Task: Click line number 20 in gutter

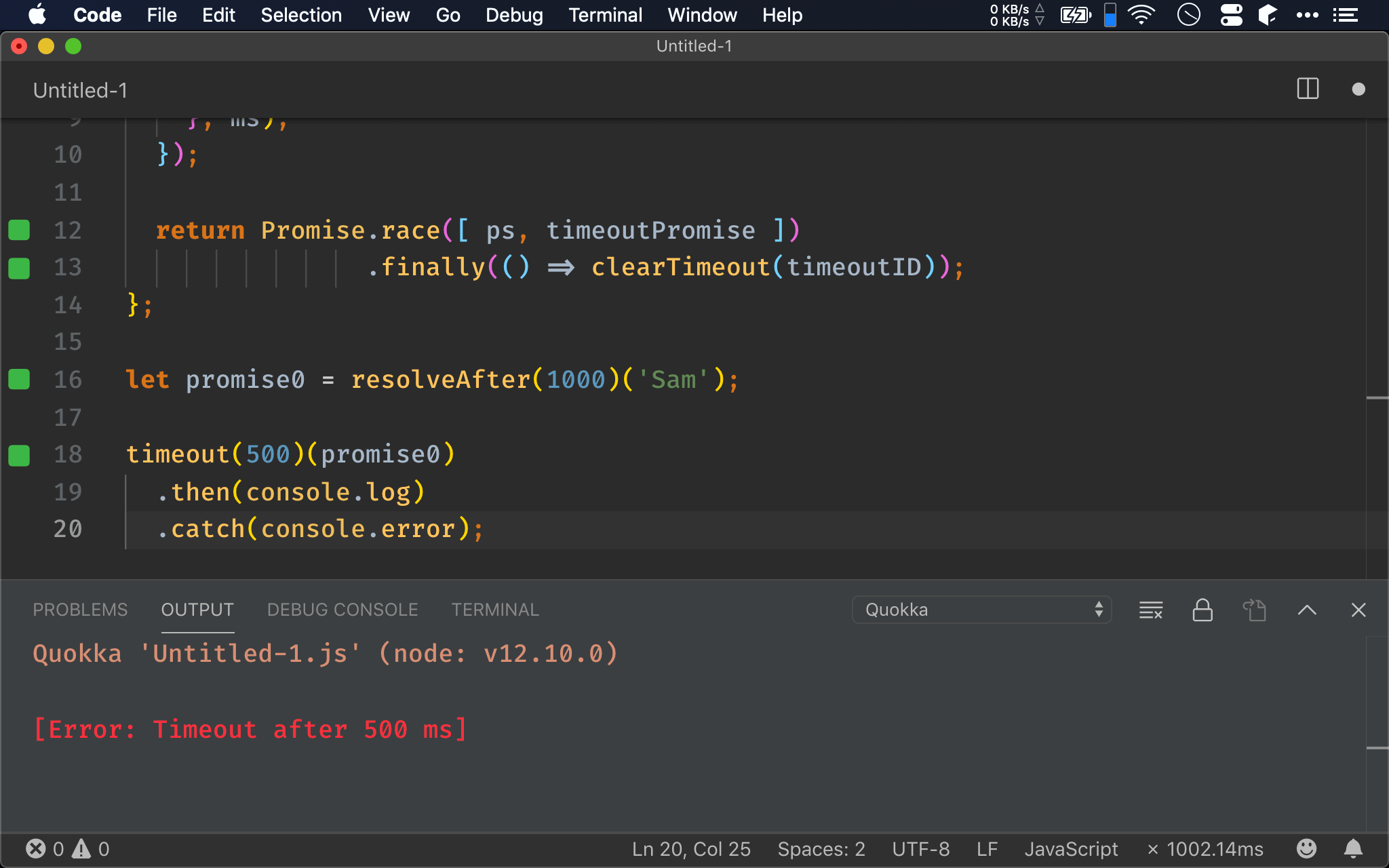Action: tap(68, 529)
